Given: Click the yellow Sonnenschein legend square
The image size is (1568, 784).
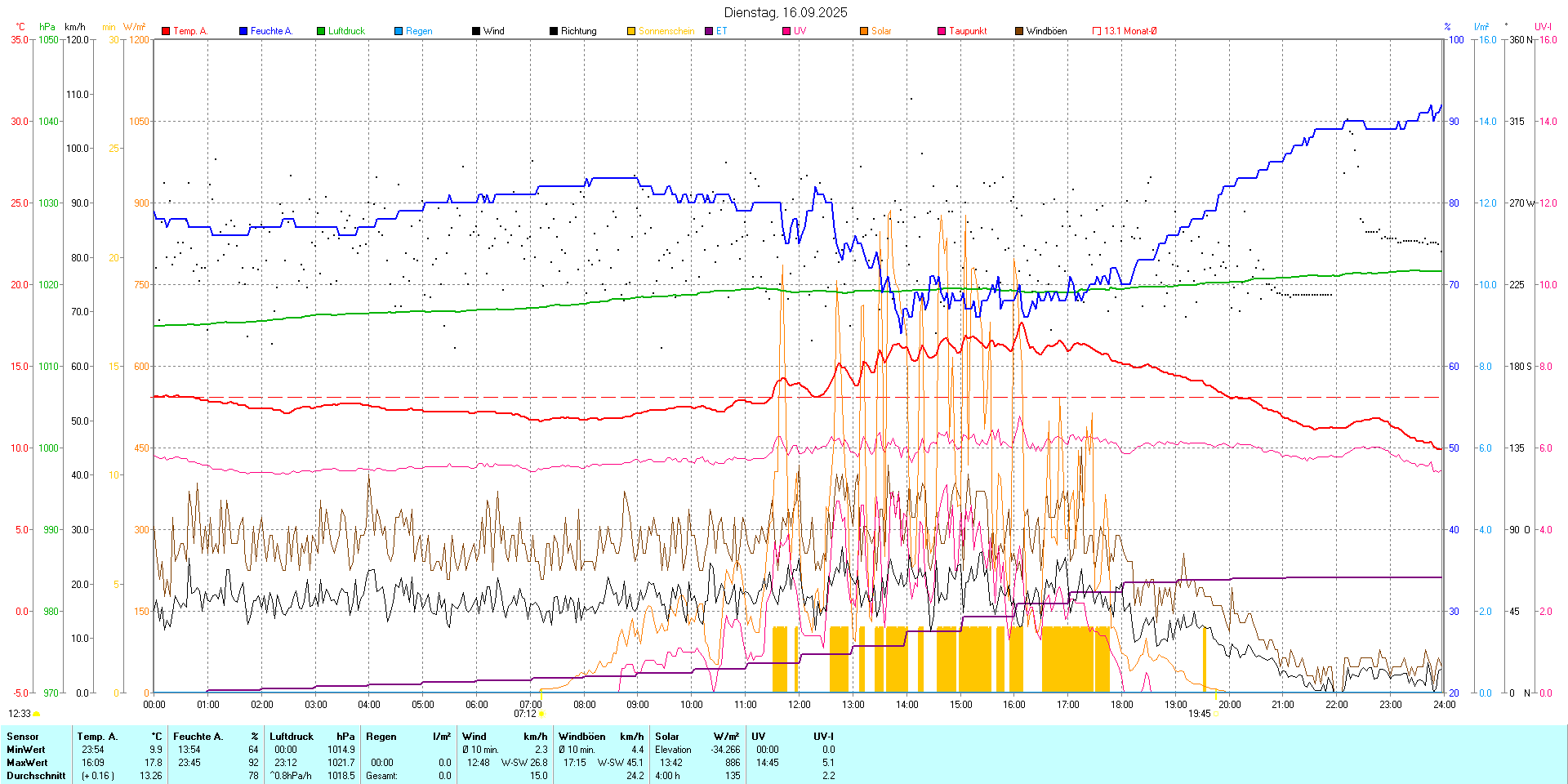Looking at the screenshot, I should pos(631,31).
